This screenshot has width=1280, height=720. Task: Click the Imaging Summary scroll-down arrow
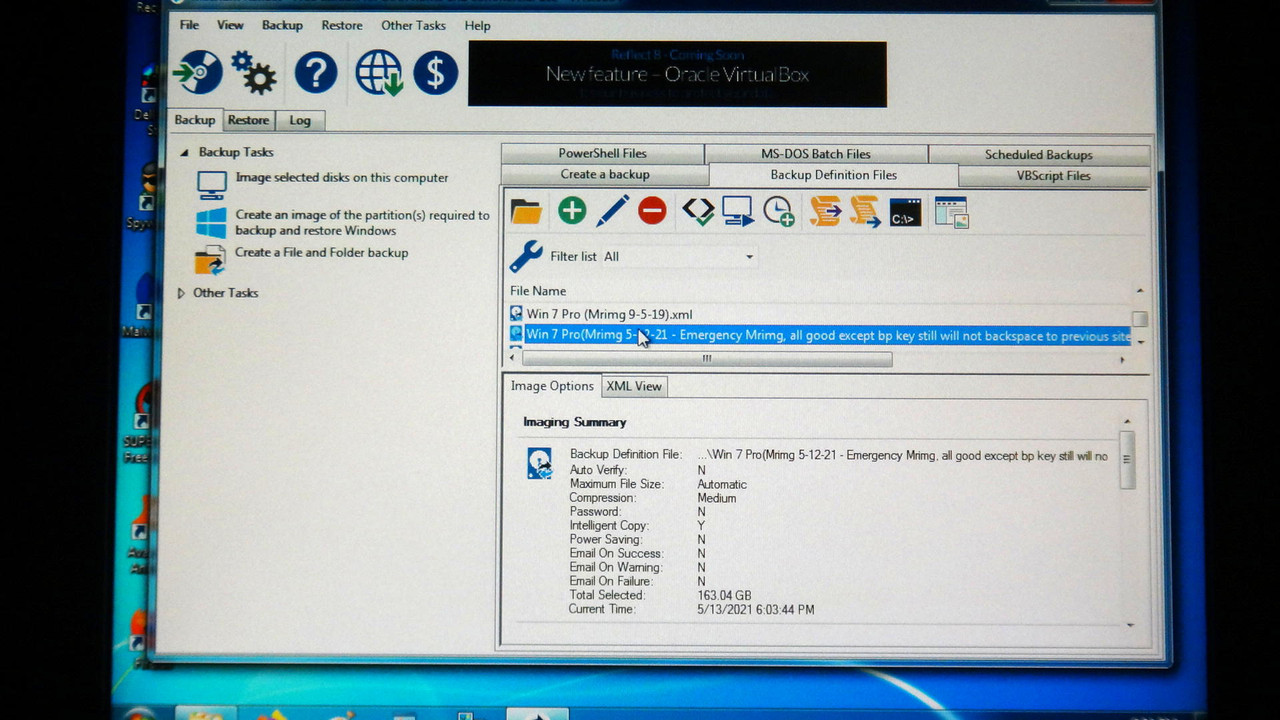click(x=1130, y=625)
